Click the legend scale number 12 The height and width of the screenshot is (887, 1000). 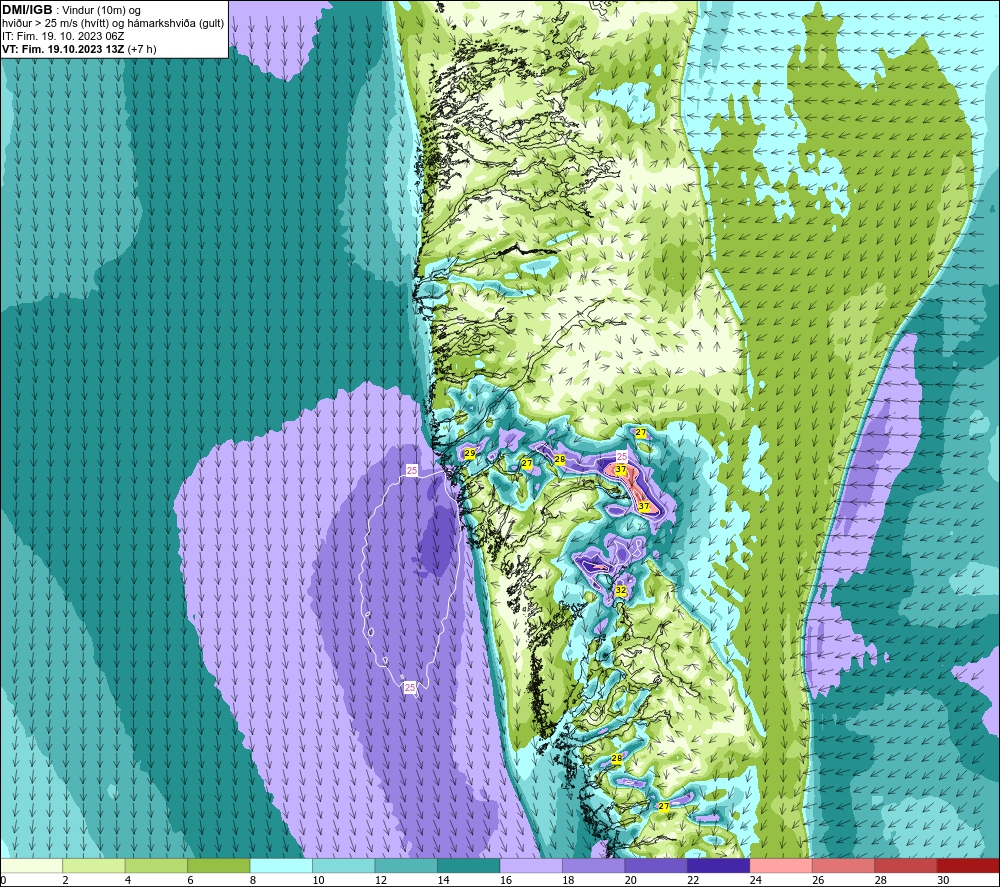pos(381,880)
